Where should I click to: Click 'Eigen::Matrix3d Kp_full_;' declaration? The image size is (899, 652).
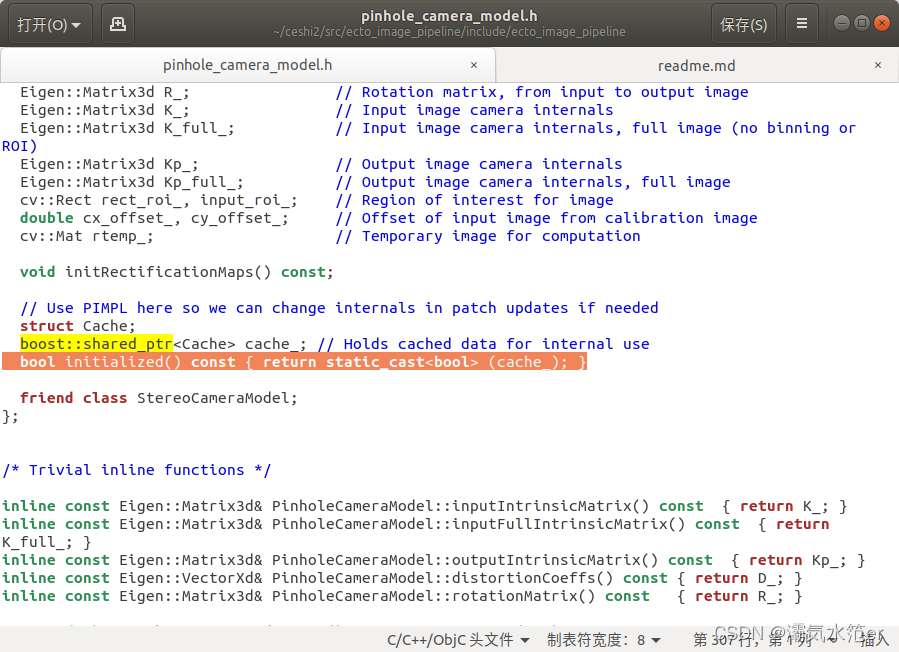point(131,182)
